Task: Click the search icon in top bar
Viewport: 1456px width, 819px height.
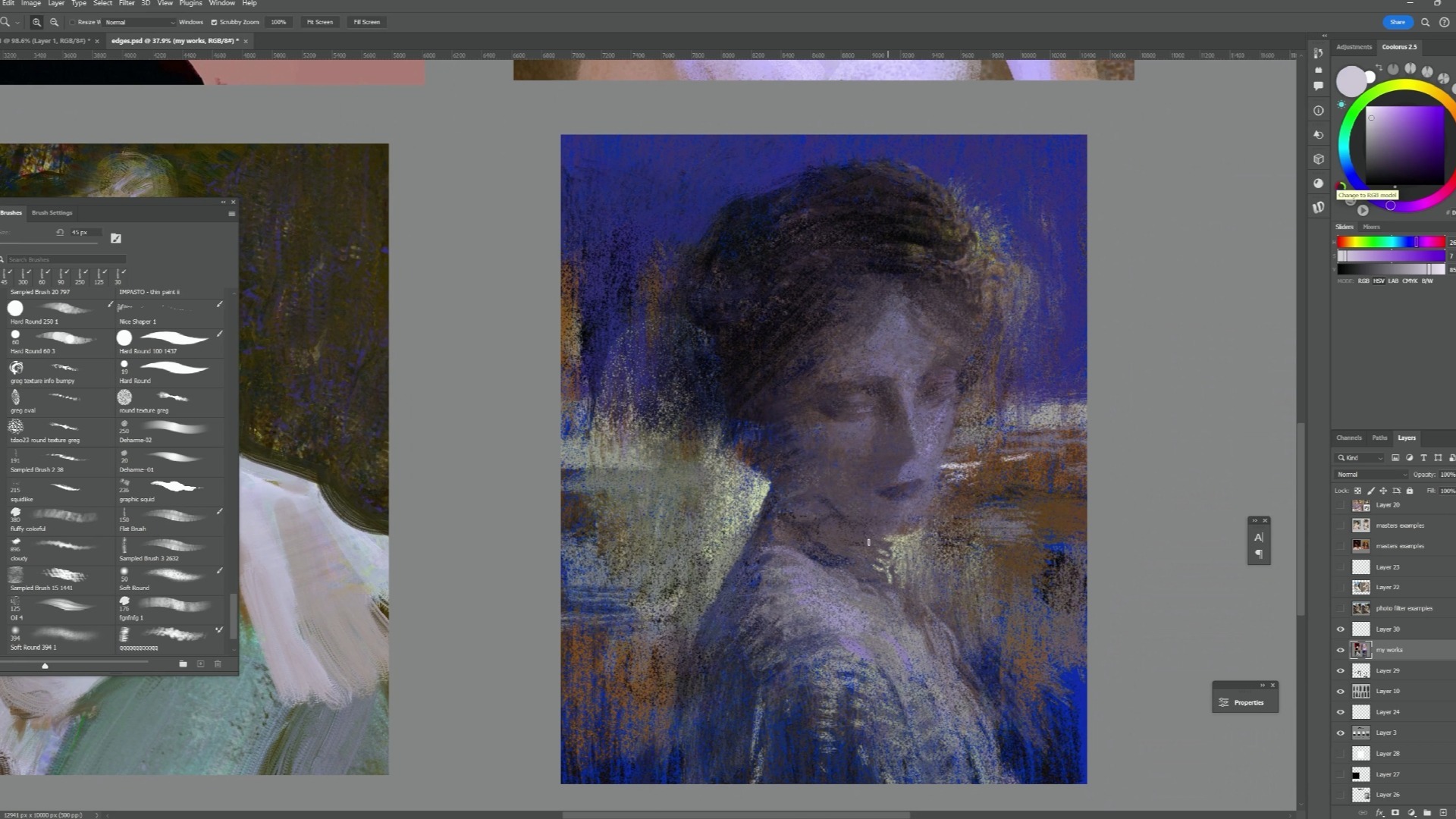Action: click(x=1425, y=22)
